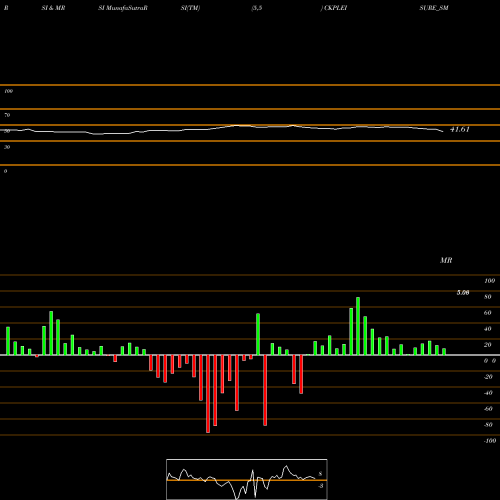Click the tallest green MR histogram bar
Screen dimensions: 500x500
pyautogui.click(x=358, y=326)
